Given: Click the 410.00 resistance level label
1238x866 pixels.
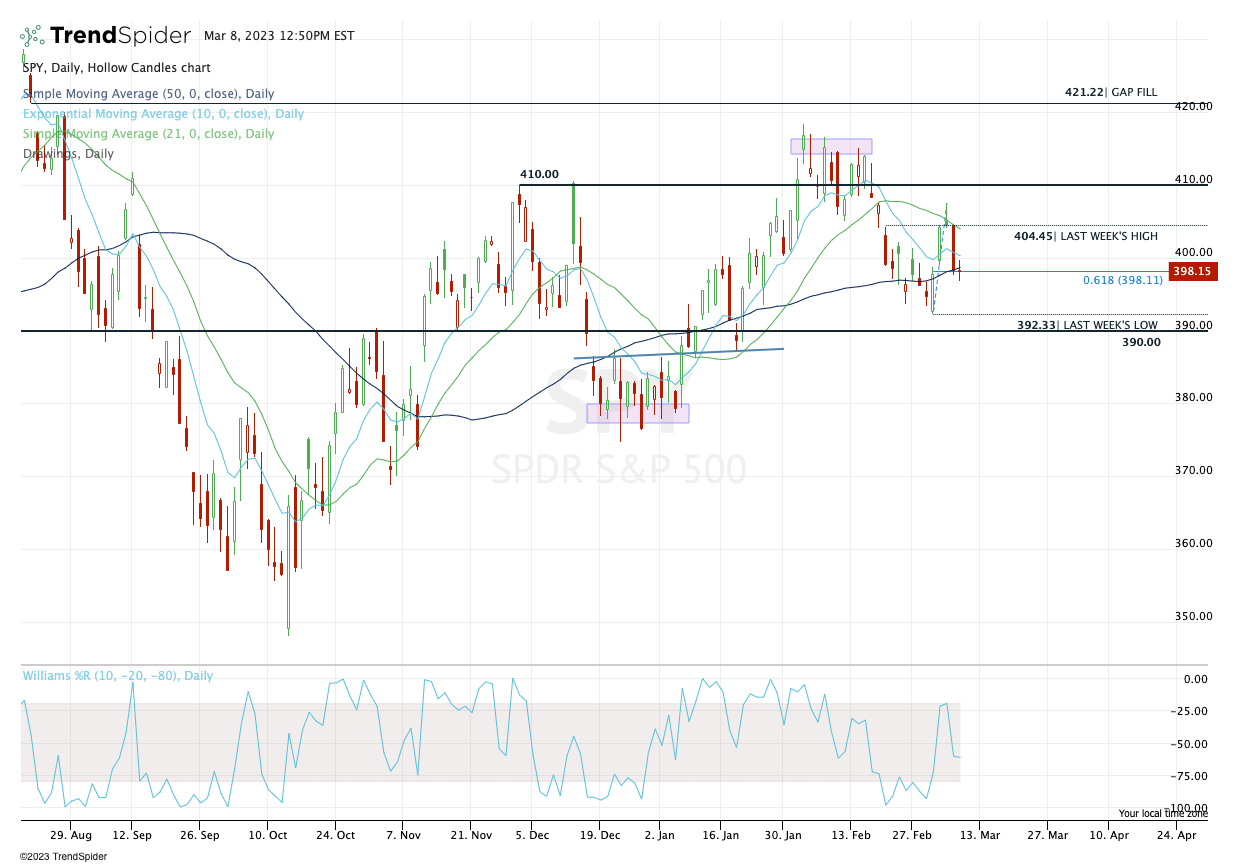Looking at the screenshot, I should [x=539, y=174].
